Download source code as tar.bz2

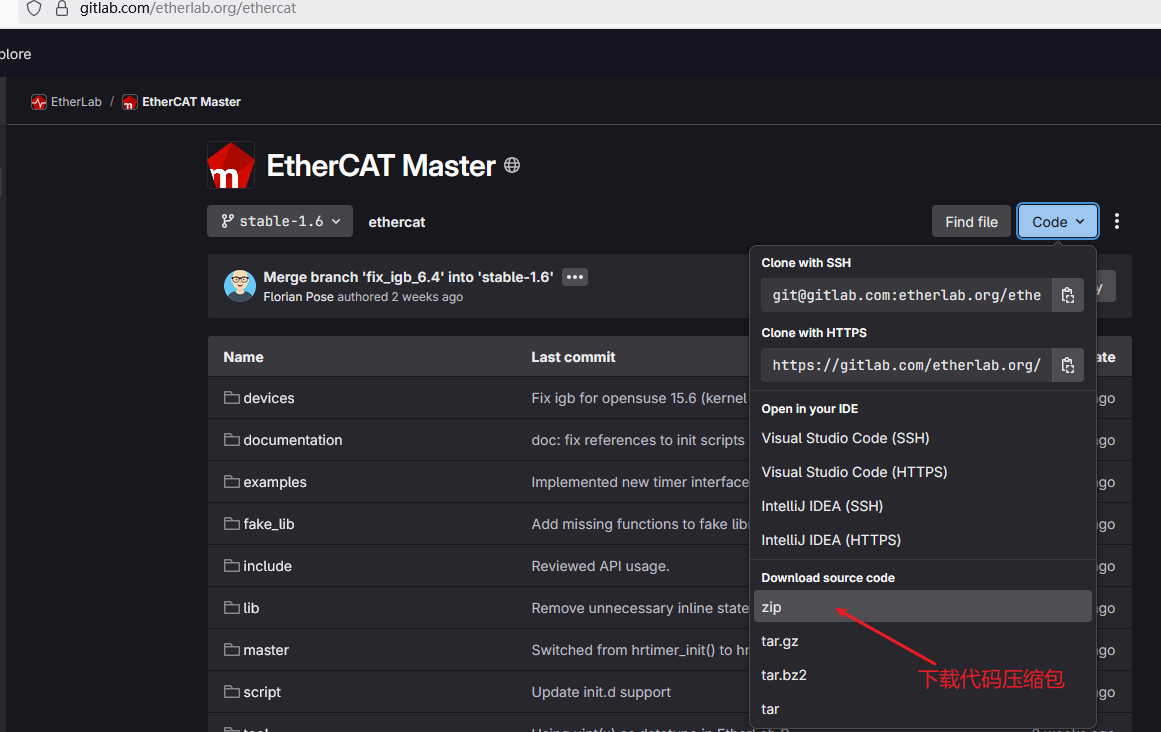coord(923,675)
